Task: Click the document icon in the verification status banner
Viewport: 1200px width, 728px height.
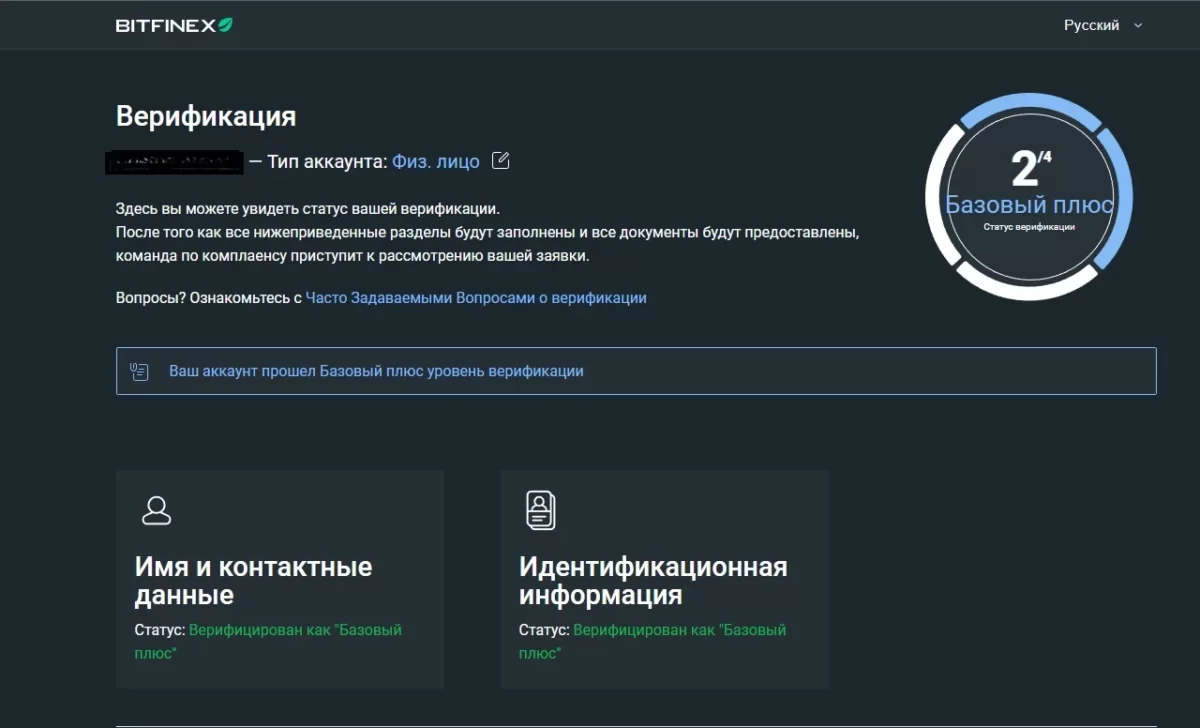Action: [x=140, y=370]
